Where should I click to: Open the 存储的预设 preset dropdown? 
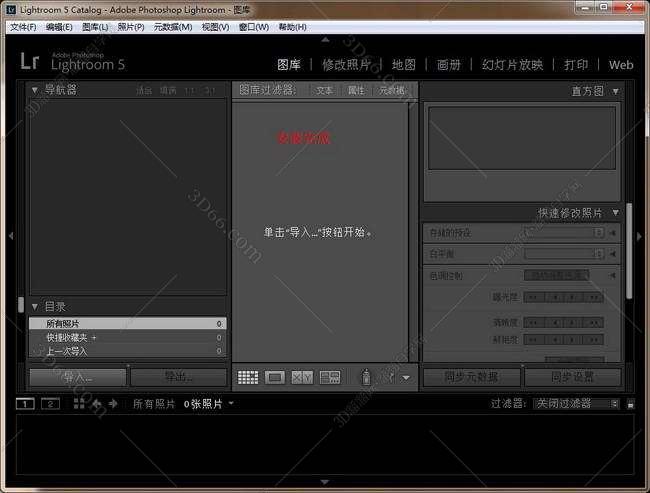[564, 233]
